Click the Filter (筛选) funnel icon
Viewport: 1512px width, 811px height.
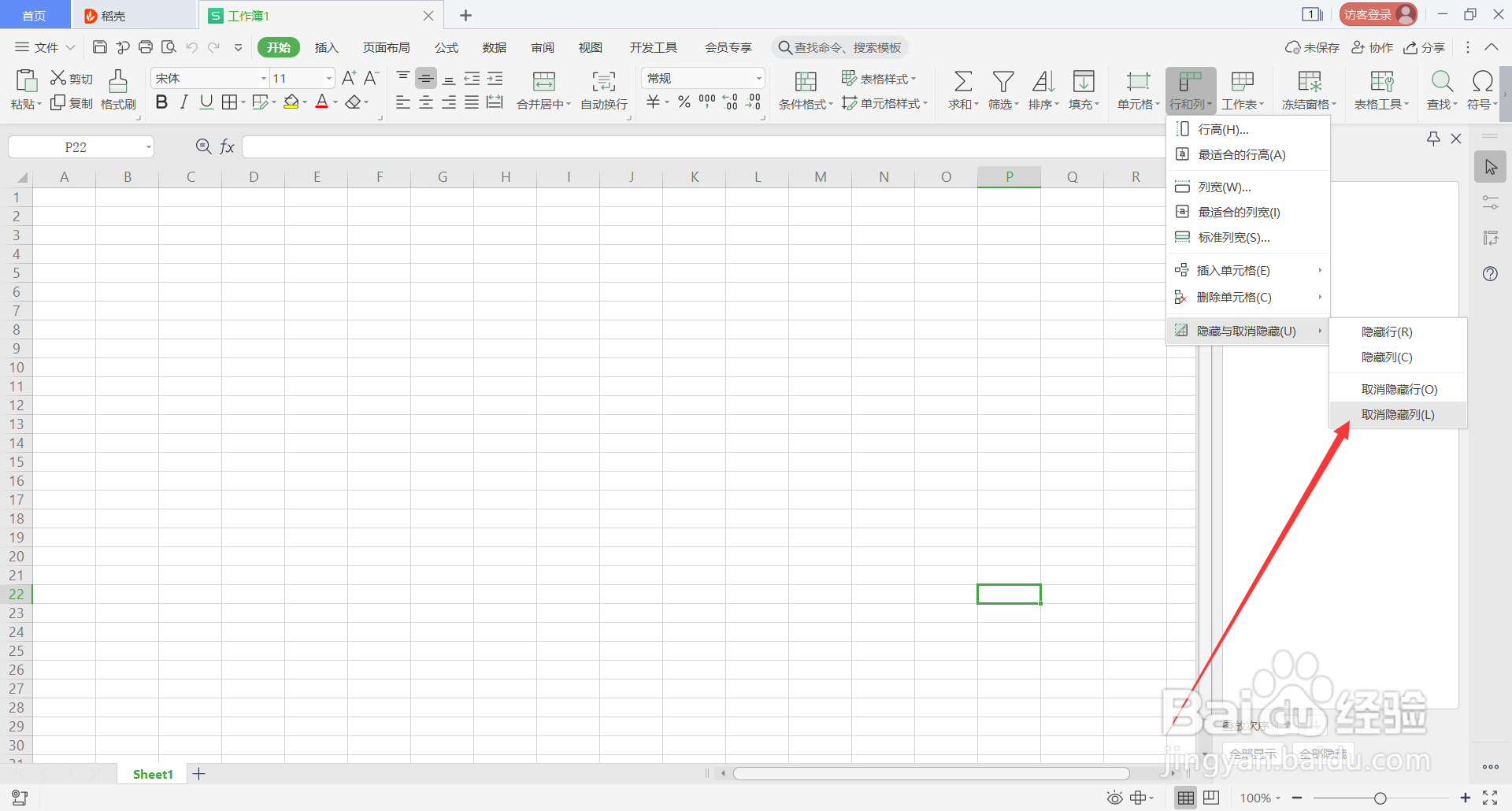[1003, 81]
